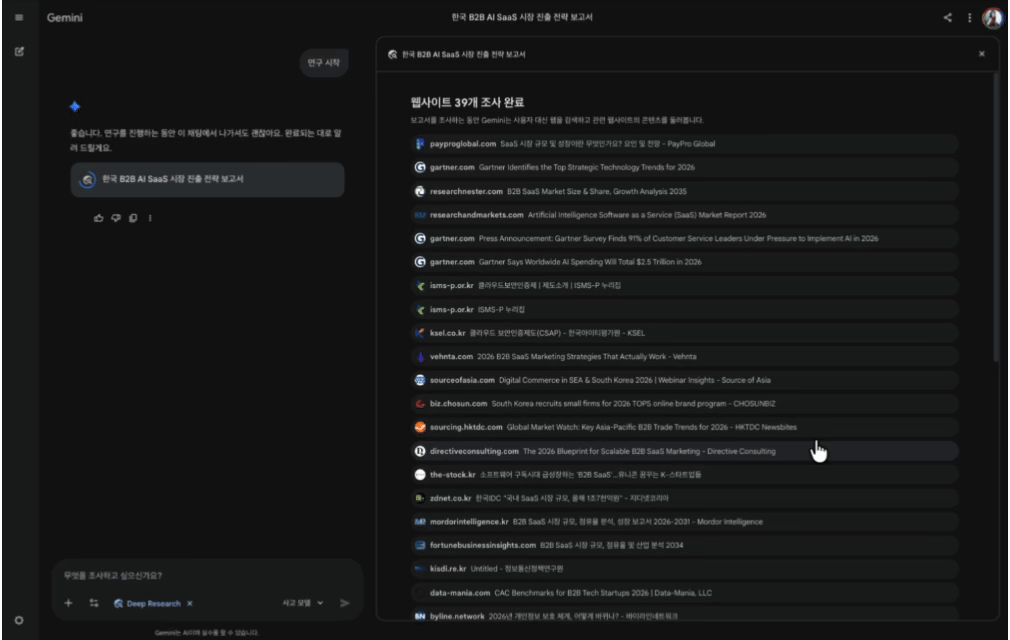Click the research icon on the chat report card
The width and height of the screenshot is (1010, 640).
(x=88, y=180)
